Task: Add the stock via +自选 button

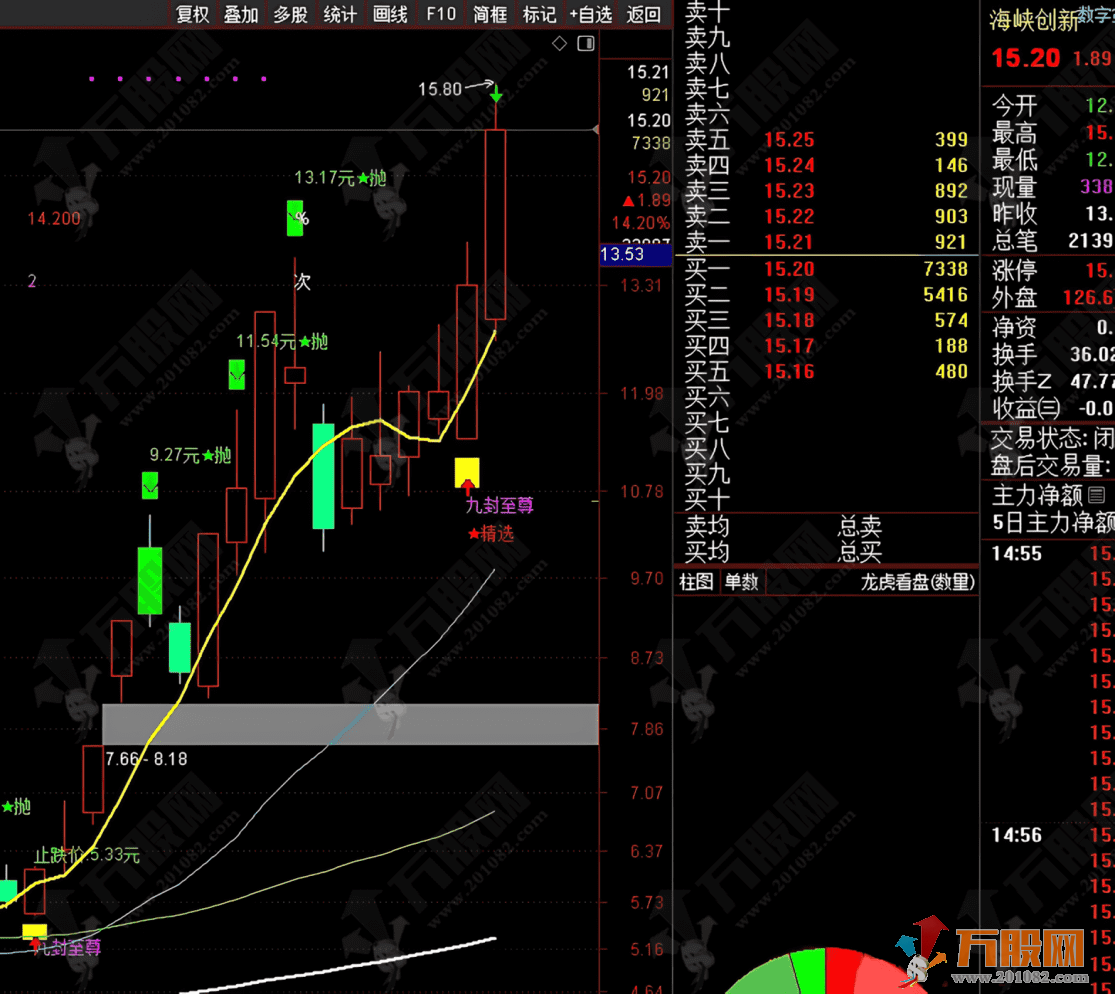Action: click(590, 14)
